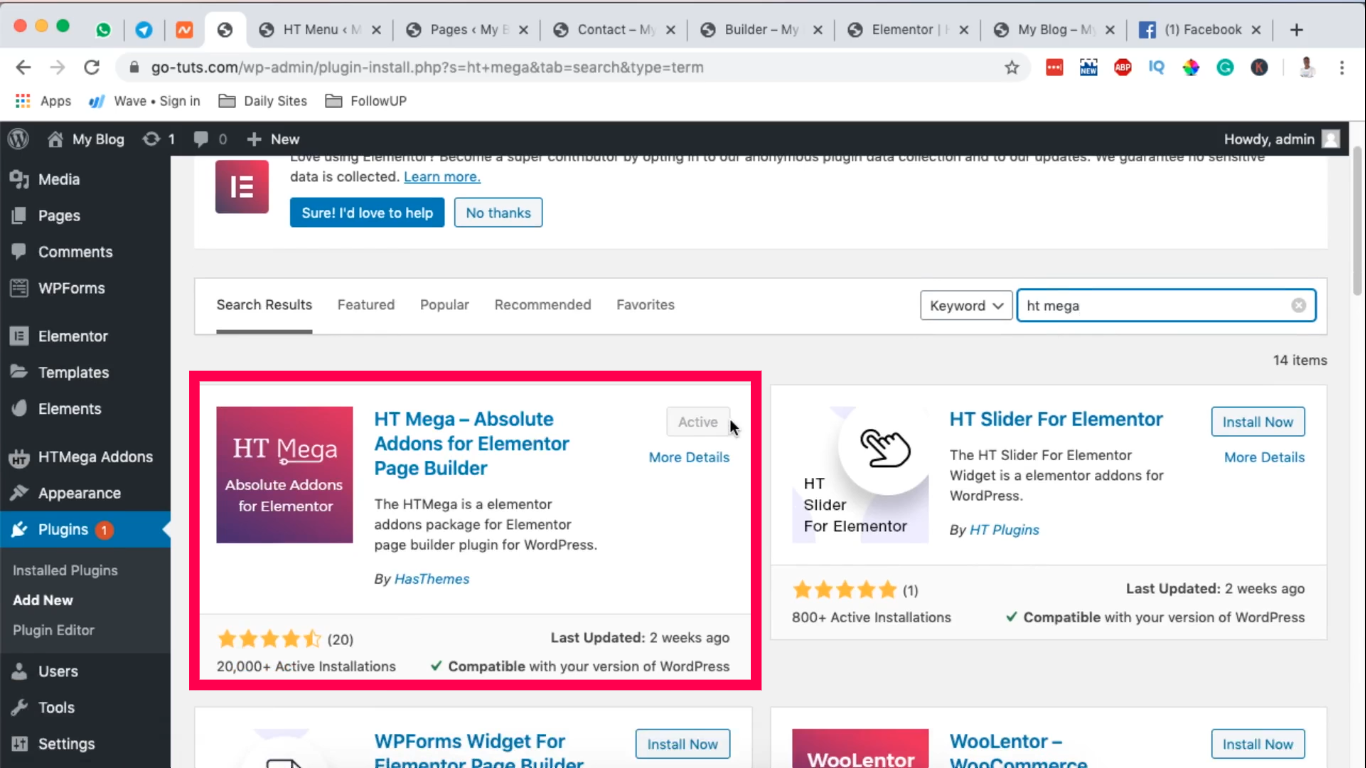Go to Installed Plugins submenu
This screenshot has height=768, width=1366.
click(x=65, y=570)
